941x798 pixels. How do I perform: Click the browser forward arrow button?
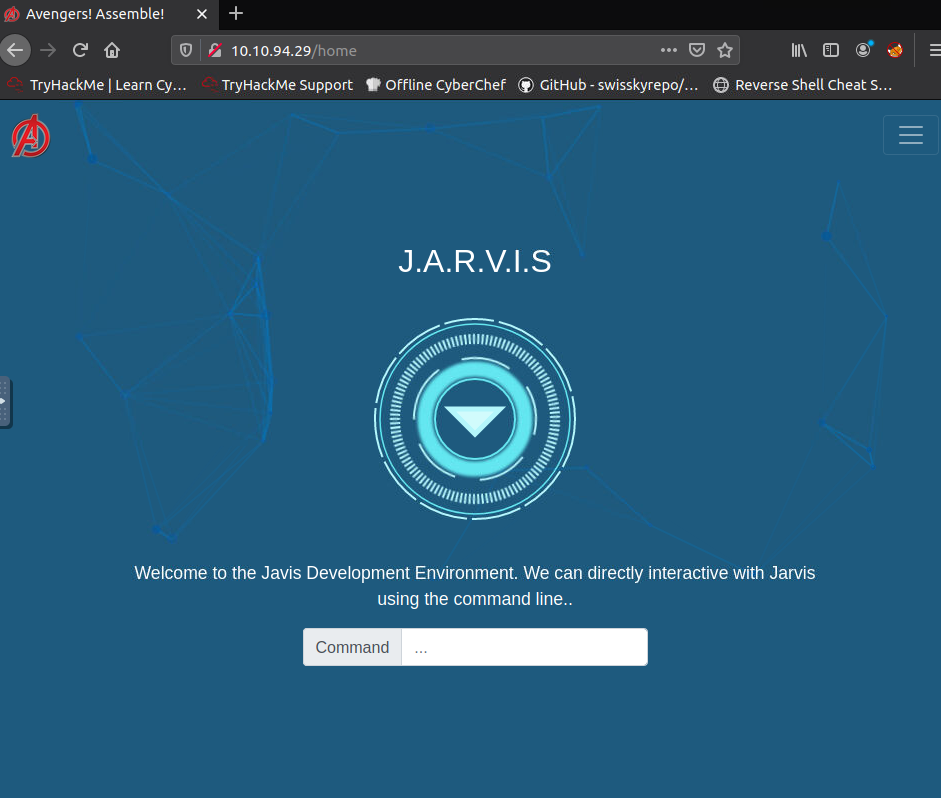pyautogui.click(x=48, y=50)
